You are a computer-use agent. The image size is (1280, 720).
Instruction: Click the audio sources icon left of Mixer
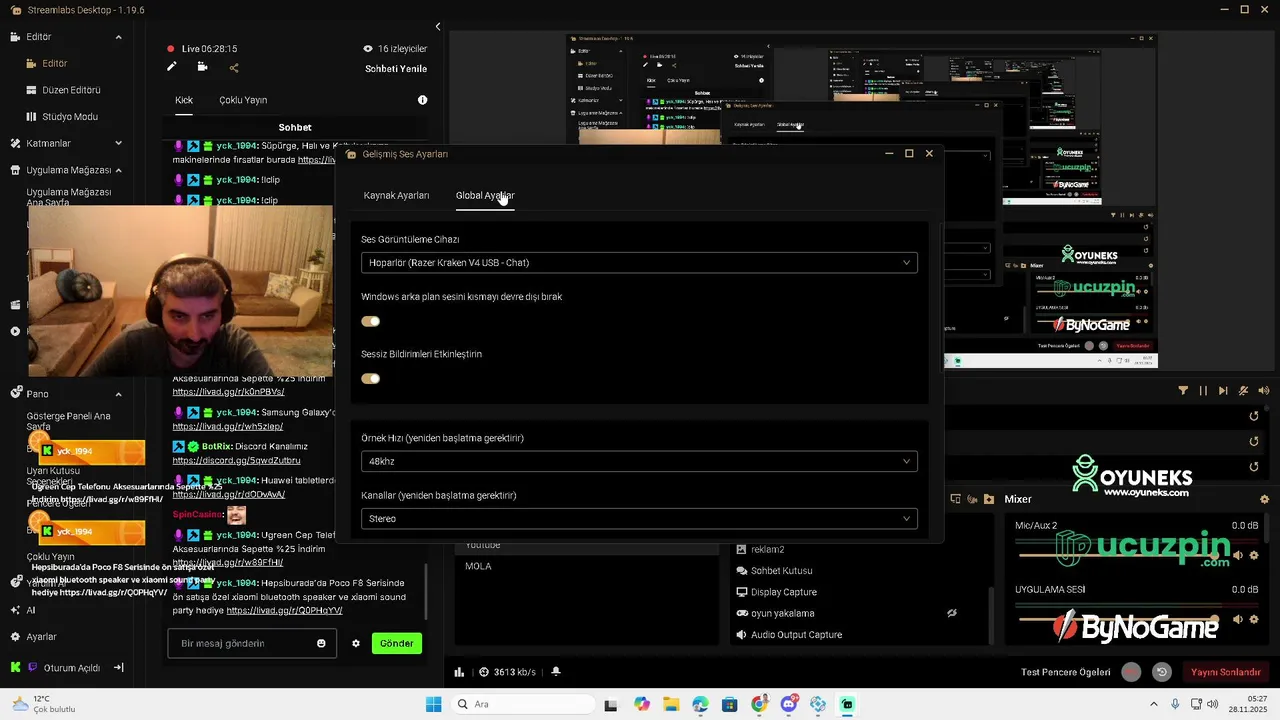click(972, 499)
